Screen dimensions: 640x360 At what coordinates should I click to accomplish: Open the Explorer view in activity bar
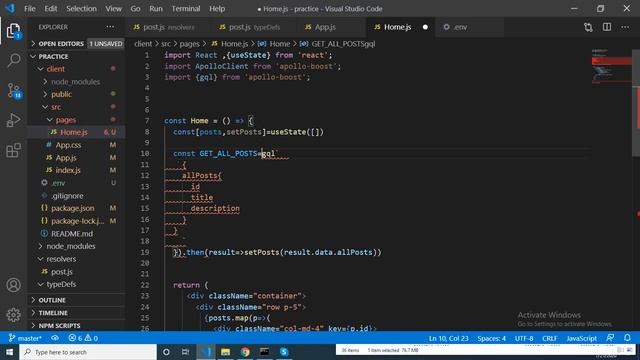(13, 31)
